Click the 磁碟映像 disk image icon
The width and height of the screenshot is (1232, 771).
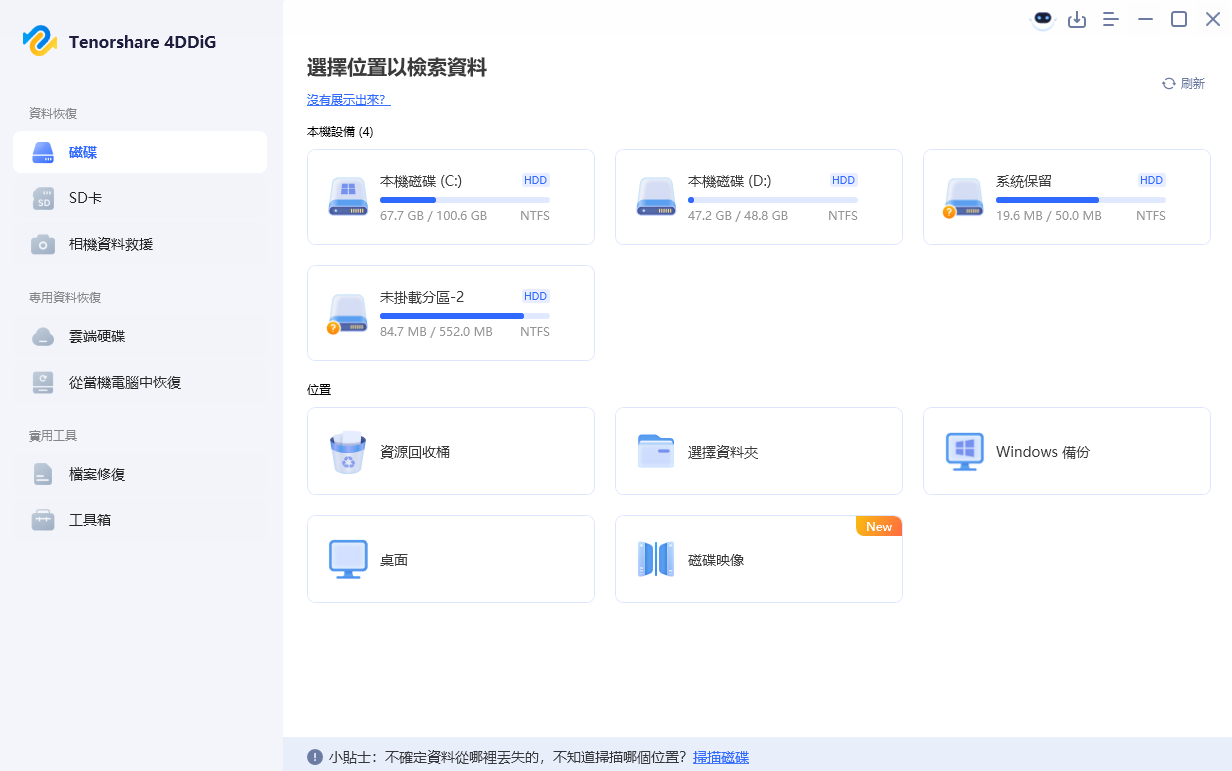[656, 559]
